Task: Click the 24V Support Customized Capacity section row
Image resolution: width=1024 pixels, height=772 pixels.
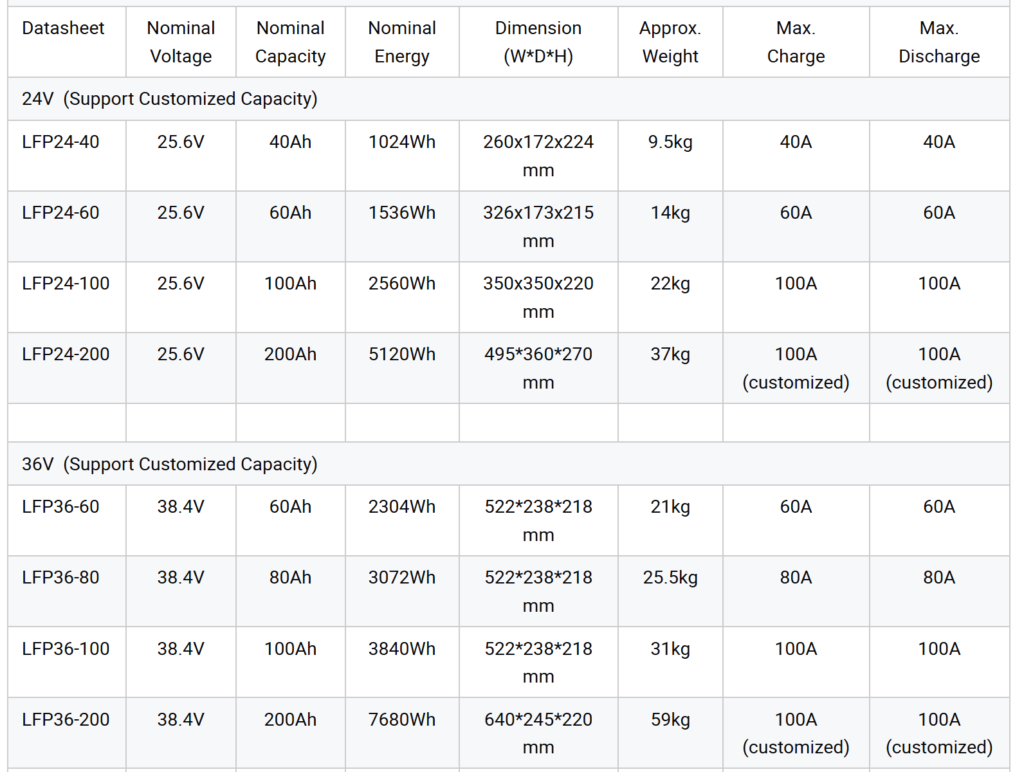Action: (170, 99)
